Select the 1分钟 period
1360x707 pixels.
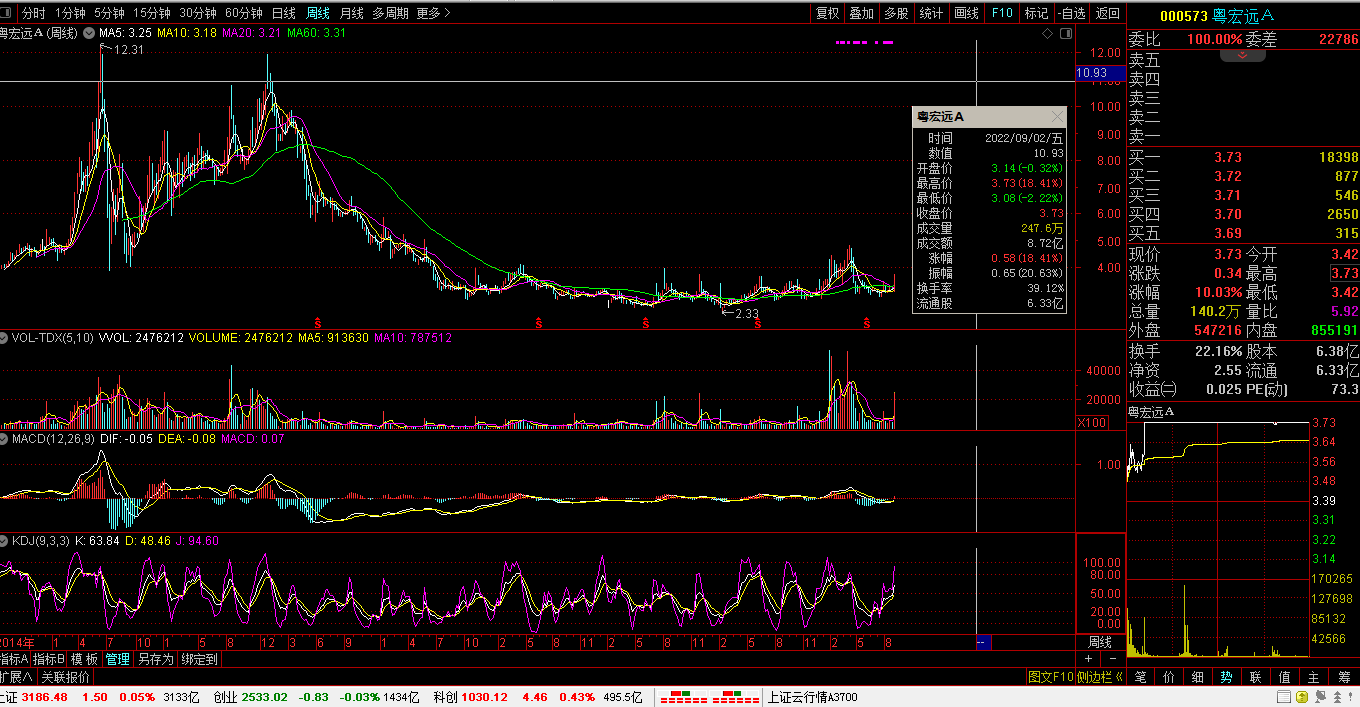pyautogui.click(x=70, y=13)
